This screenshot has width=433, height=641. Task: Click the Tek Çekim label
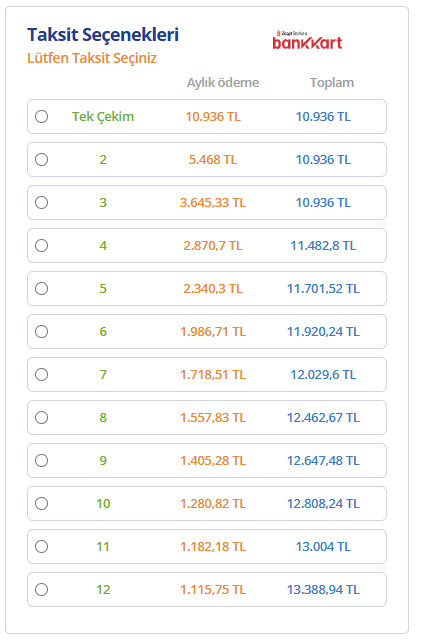(x=103, y=117)
